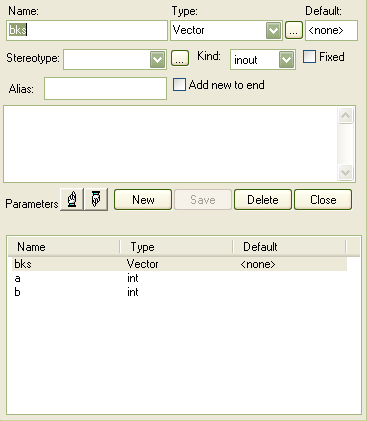Select the bks parameter row
367x421 pixels.
pyautogui.click(x=180, y=264)
